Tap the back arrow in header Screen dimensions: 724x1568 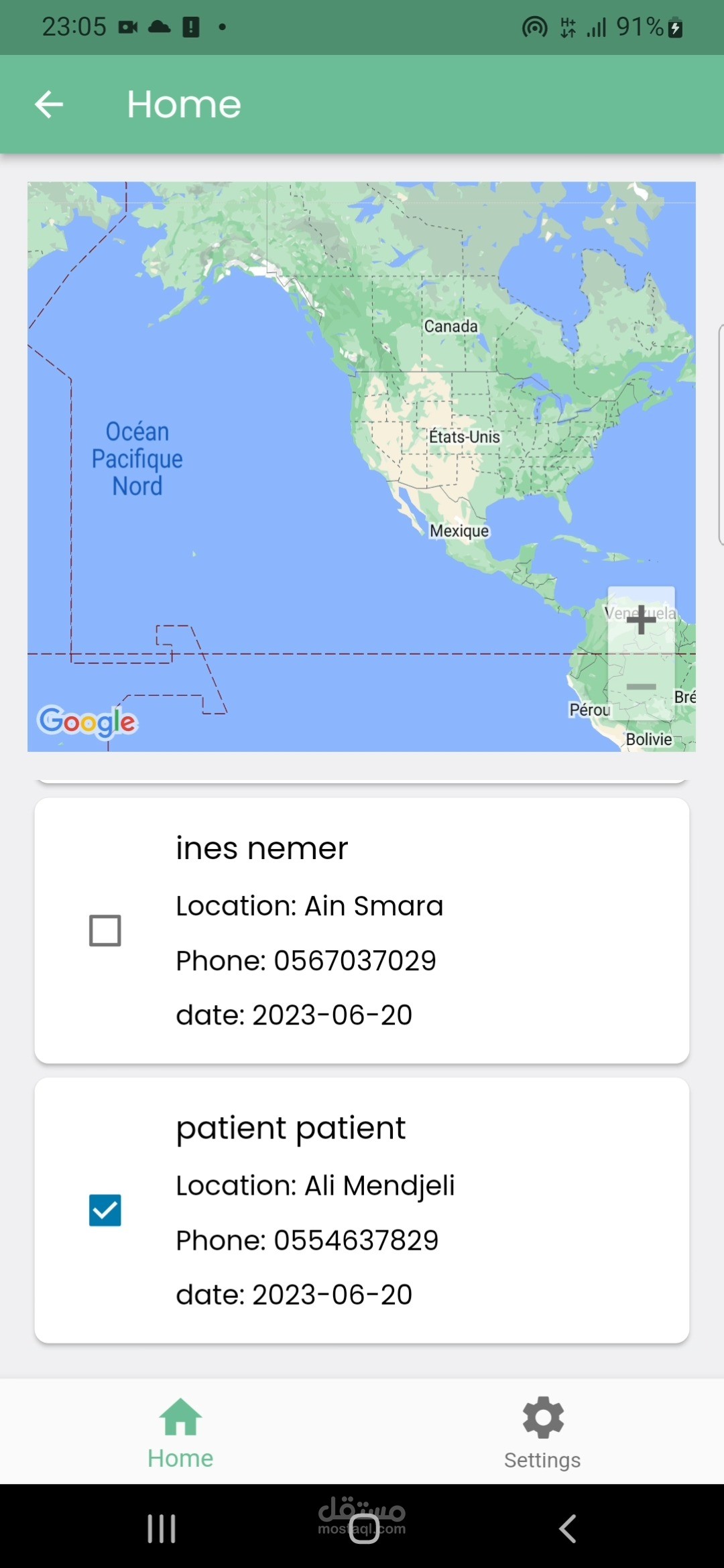(49, 105)
